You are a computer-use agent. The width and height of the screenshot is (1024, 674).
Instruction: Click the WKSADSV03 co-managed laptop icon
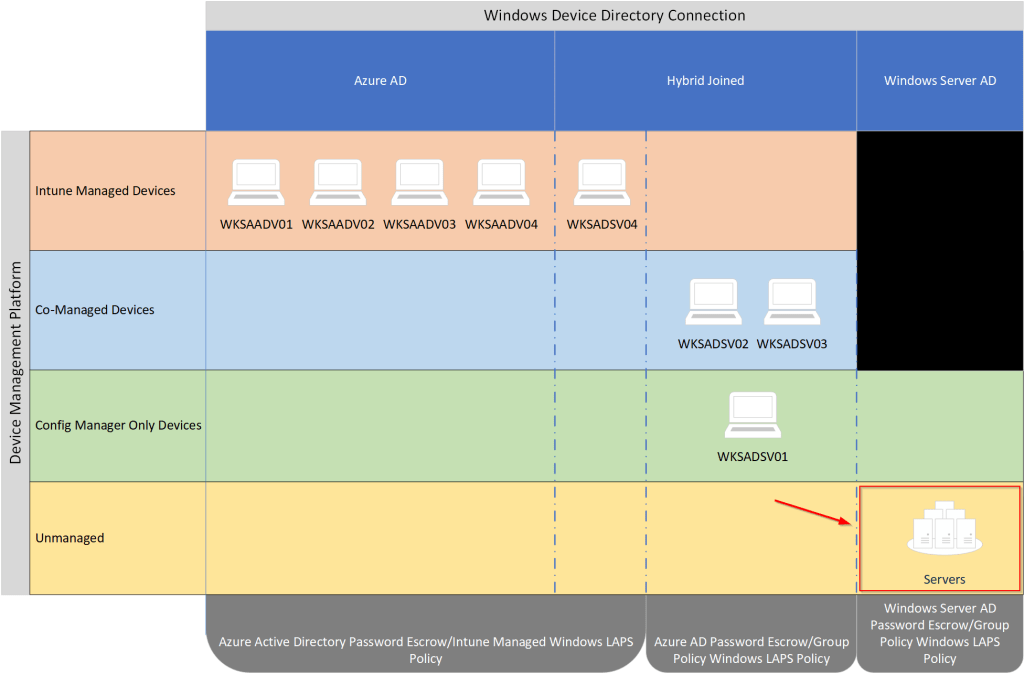(x=792, y=302)
